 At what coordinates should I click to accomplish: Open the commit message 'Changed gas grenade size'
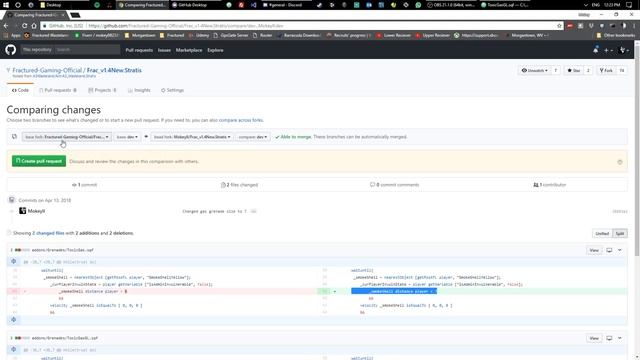(x=214, y=211)
